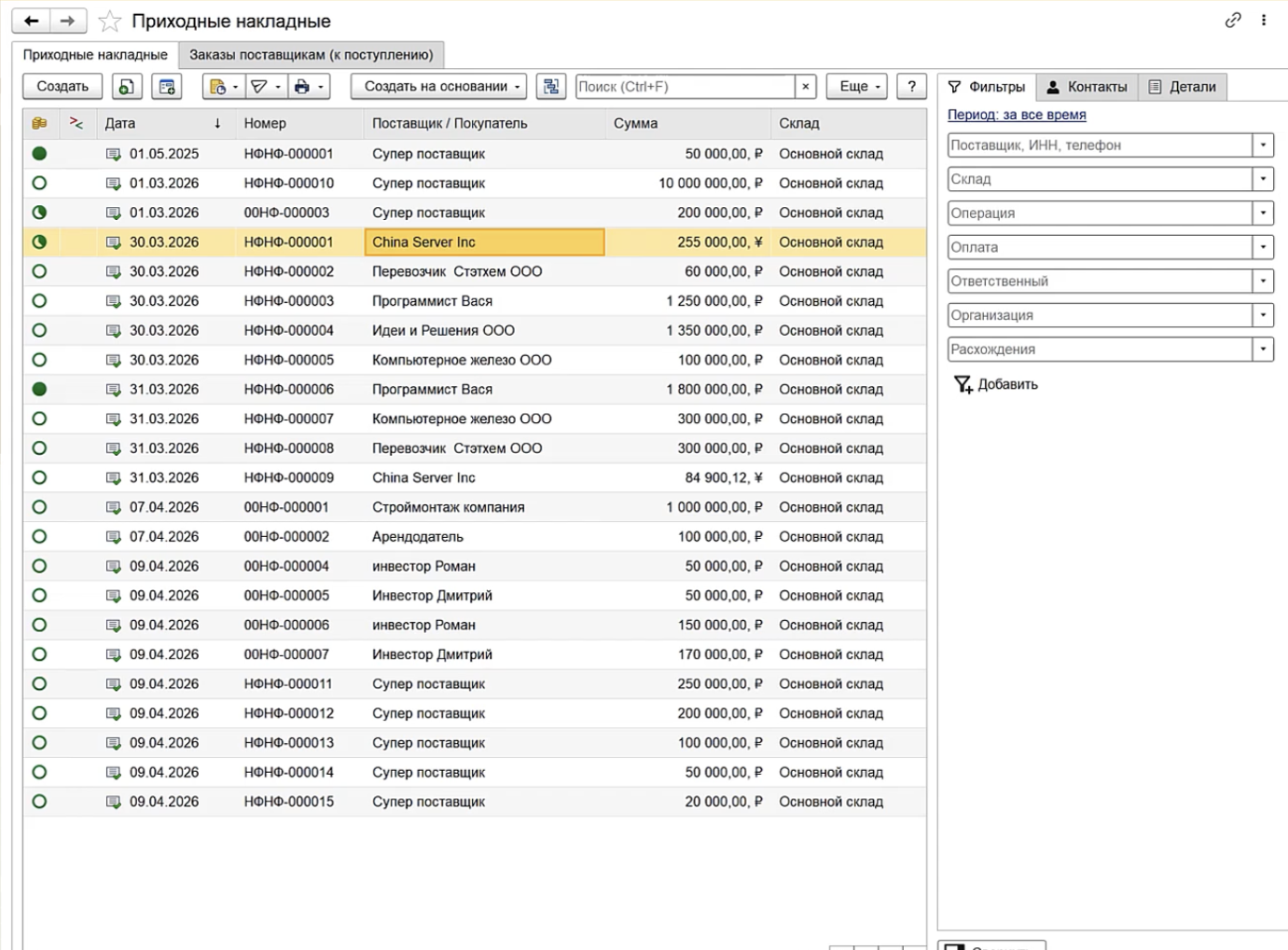Viewport: 1288px width, 950px height.
Task: Expand the Склад filter dropdown
Action: [1263, 179]
